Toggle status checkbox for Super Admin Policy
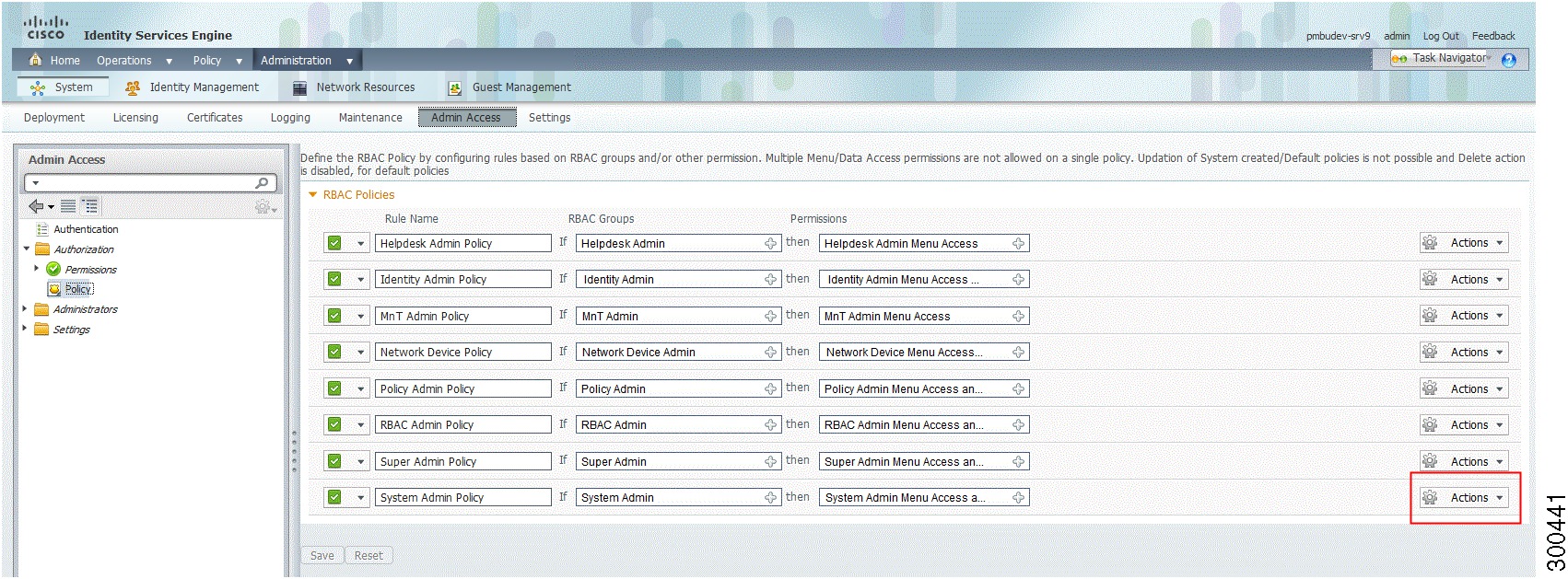This screenshot has height=579, width=1568. 334,462
